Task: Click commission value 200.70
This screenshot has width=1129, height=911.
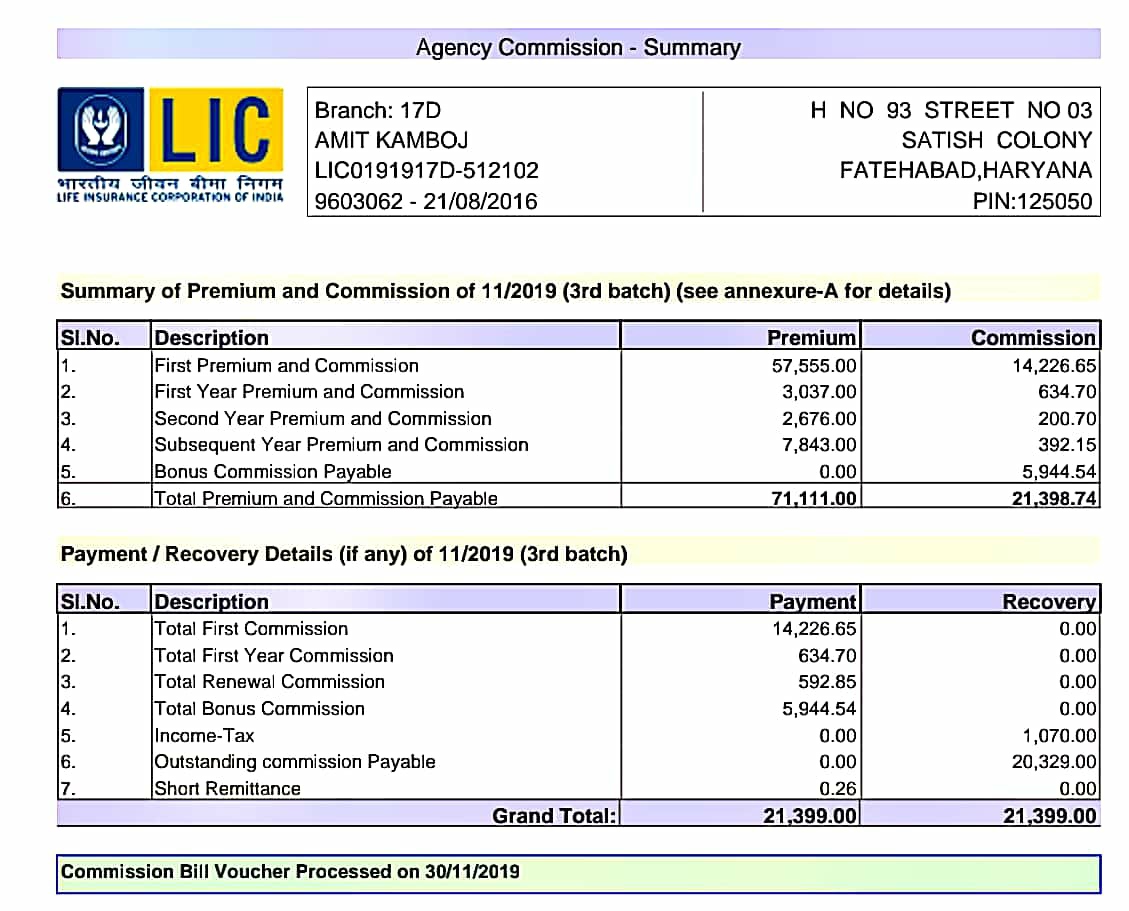Action: [1067, 418]
